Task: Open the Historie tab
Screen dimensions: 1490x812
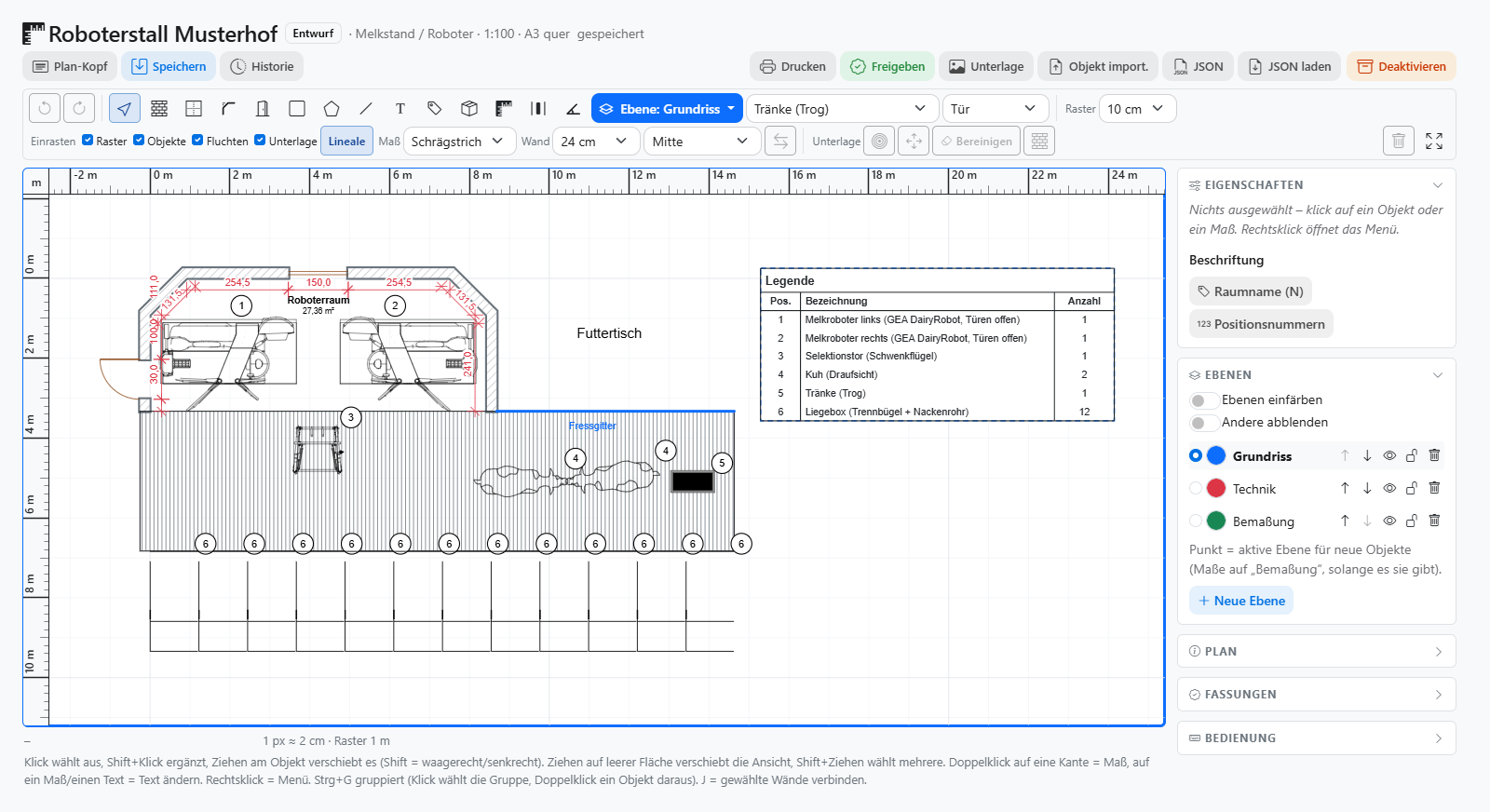Action: coord(262,67)
